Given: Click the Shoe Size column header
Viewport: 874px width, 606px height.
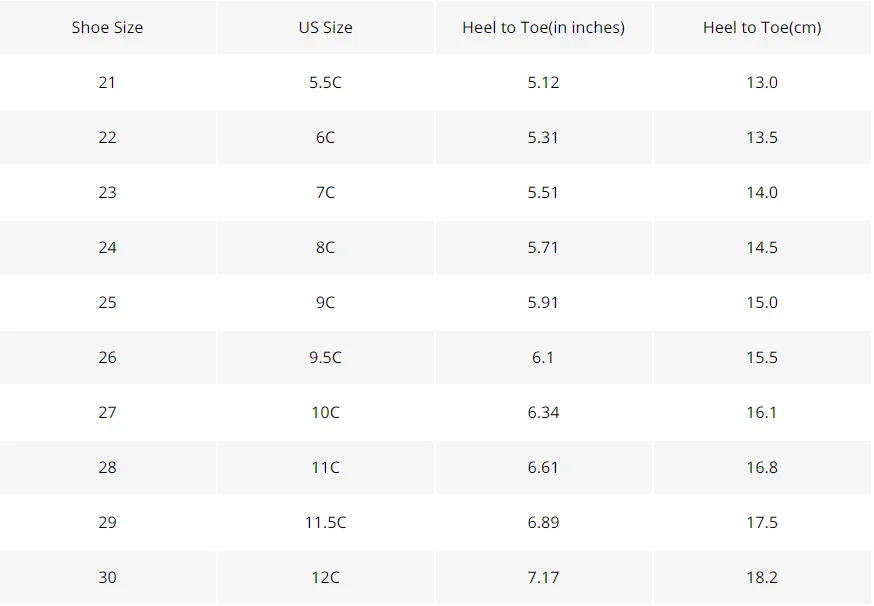Looking at the screenshot, I should 107,27.
